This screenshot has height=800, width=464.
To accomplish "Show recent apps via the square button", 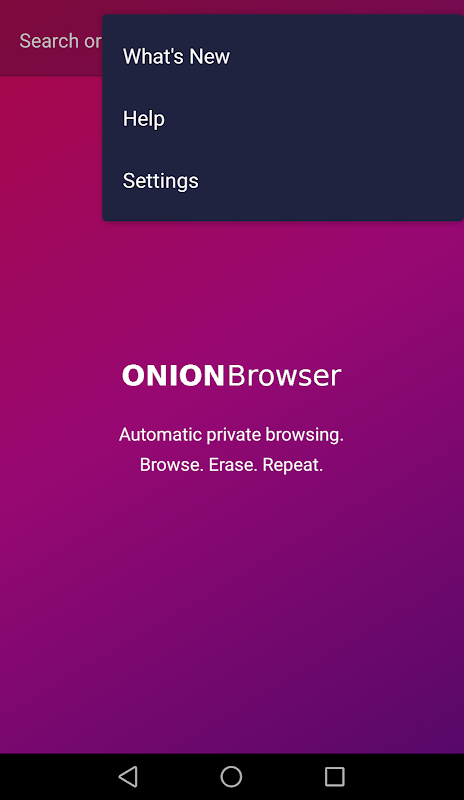I will click(335, 777).
